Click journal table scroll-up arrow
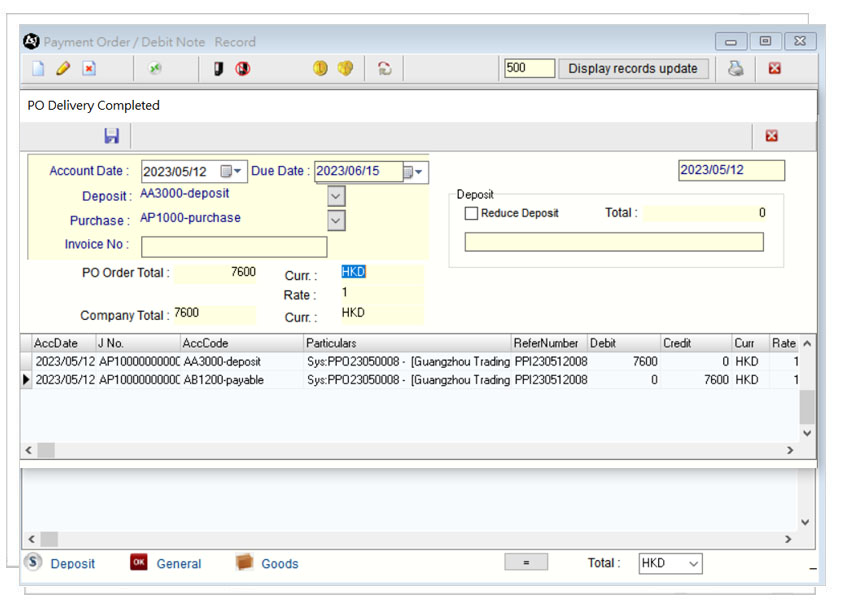Viewport: 844px width, 600px height. (x=807, y=343)
